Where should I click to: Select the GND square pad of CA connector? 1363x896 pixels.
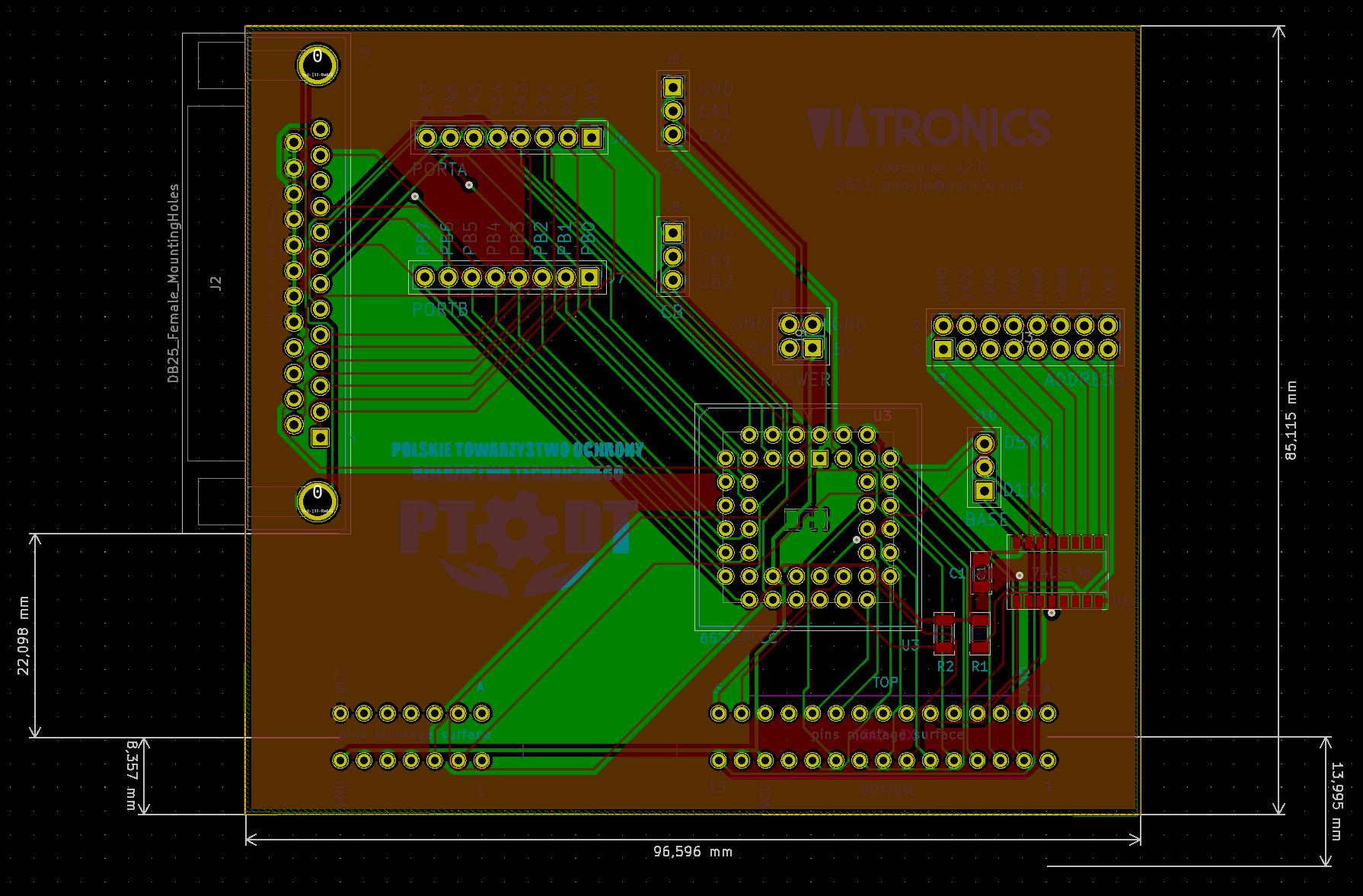pyautogui.click(x=672, y=88)
